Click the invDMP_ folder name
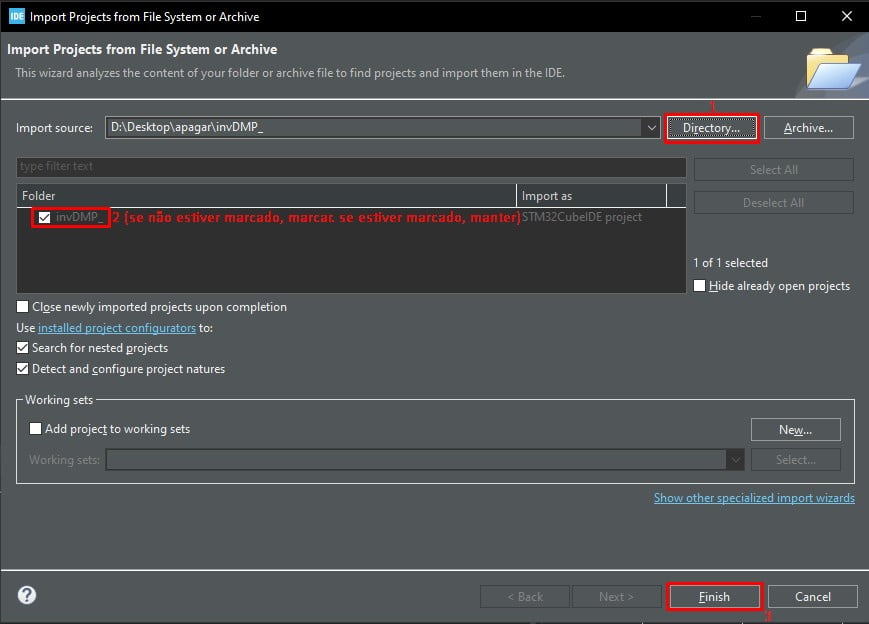Screen dimensions: 869x624 pyautogui.click(x=79, y=217)
